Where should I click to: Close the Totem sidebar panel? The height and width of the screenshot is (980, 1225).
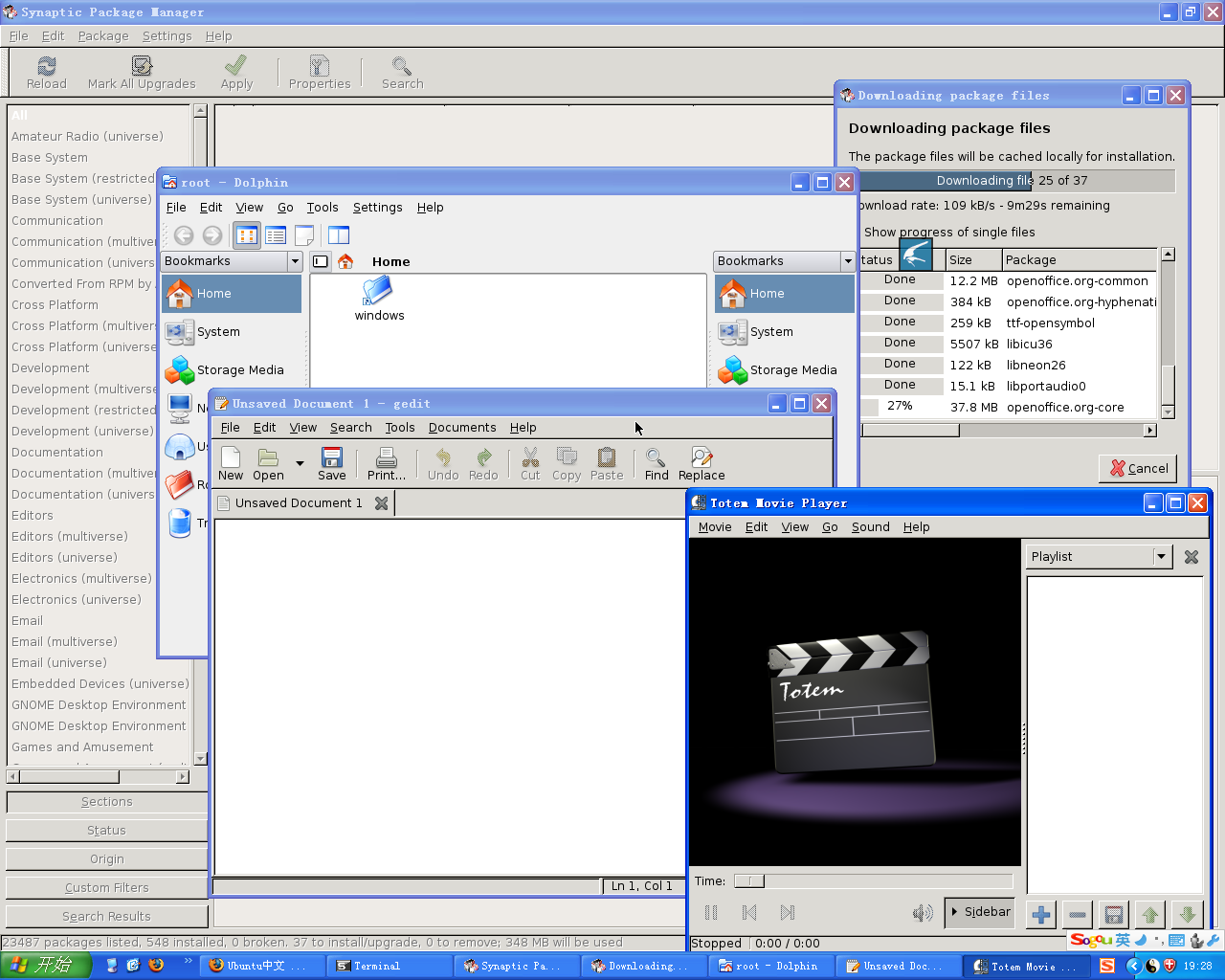(x=1192, y=557)
